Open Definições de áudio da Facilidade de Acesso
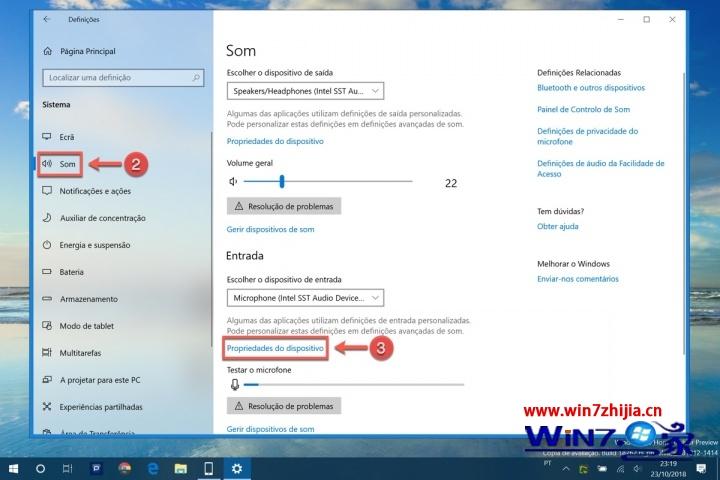 coord(601,169)
